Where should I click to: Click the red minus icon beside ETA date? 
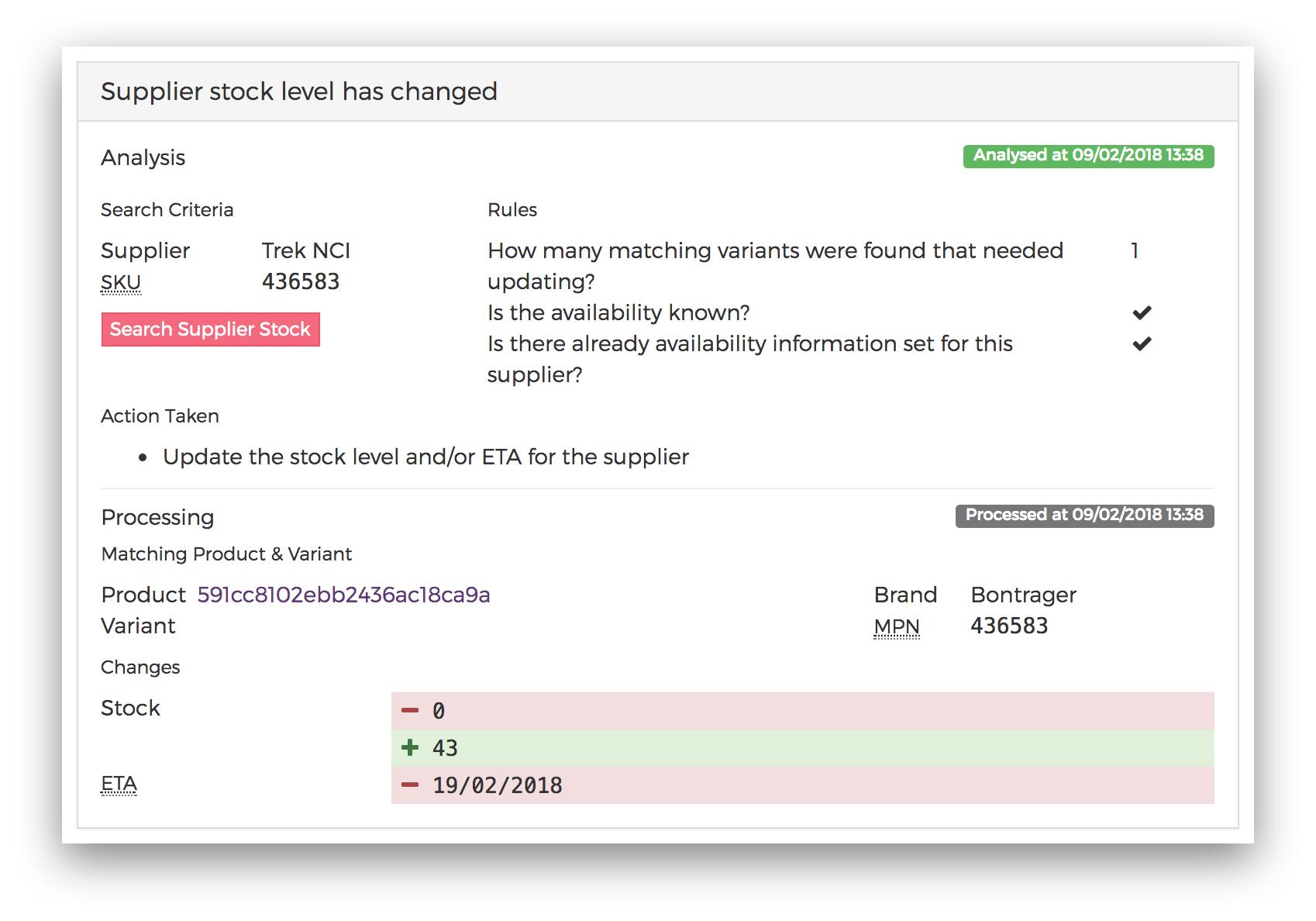pos(410,785)
